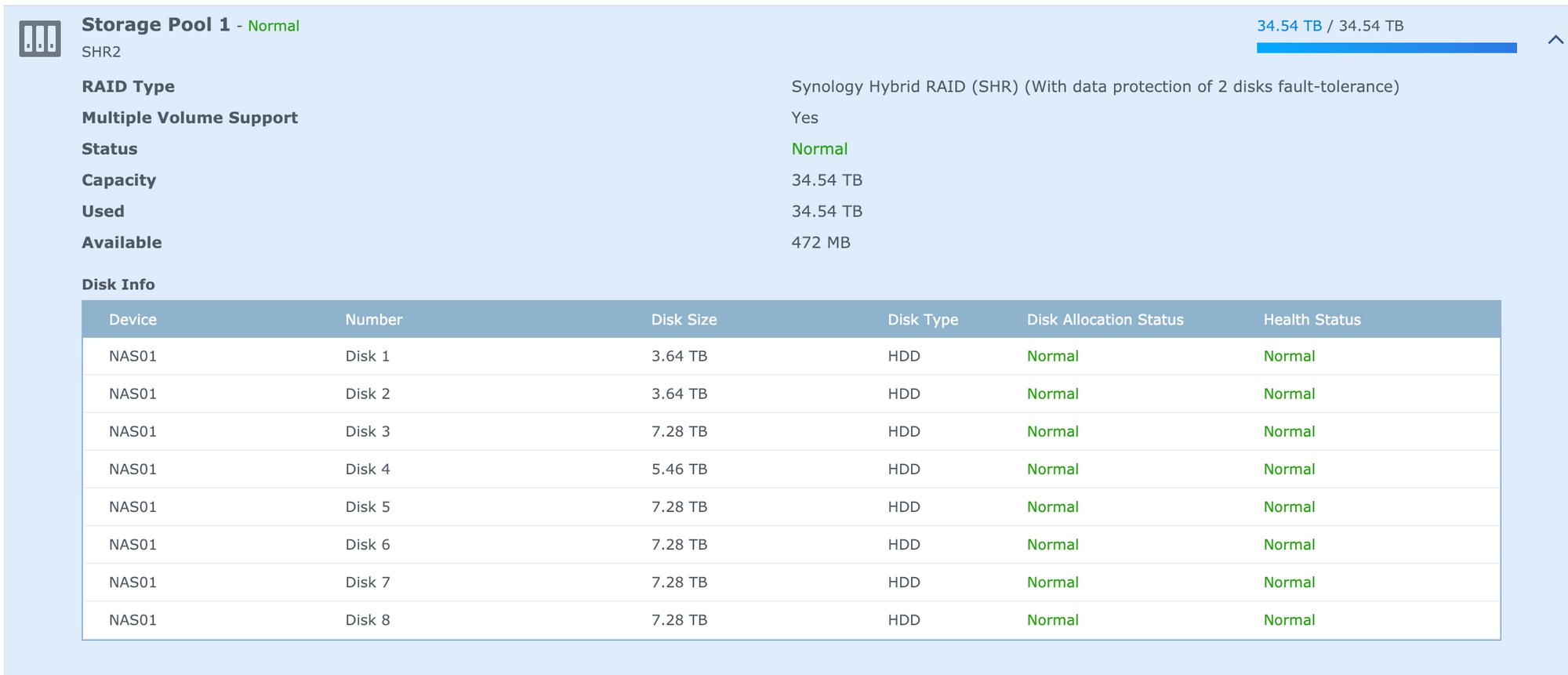Select the Synology Hybrid RAID description text
Screen dimensions: 1568x675
pyautogui.click(x=1095, y=87)
